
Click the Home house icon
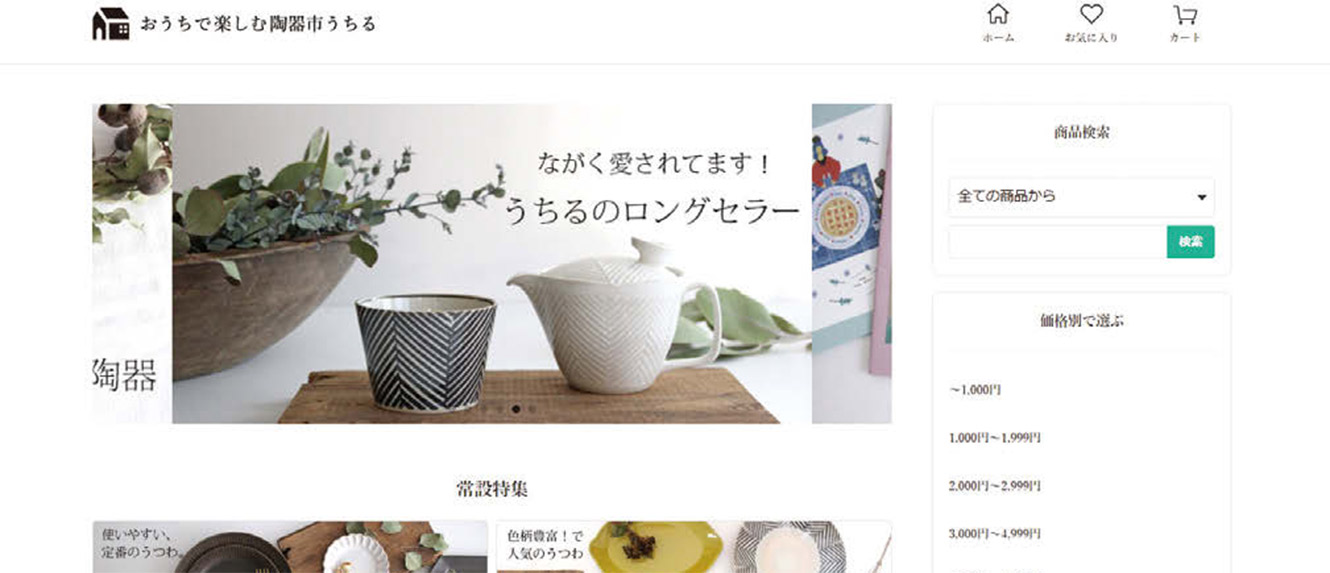pos(998,15)
